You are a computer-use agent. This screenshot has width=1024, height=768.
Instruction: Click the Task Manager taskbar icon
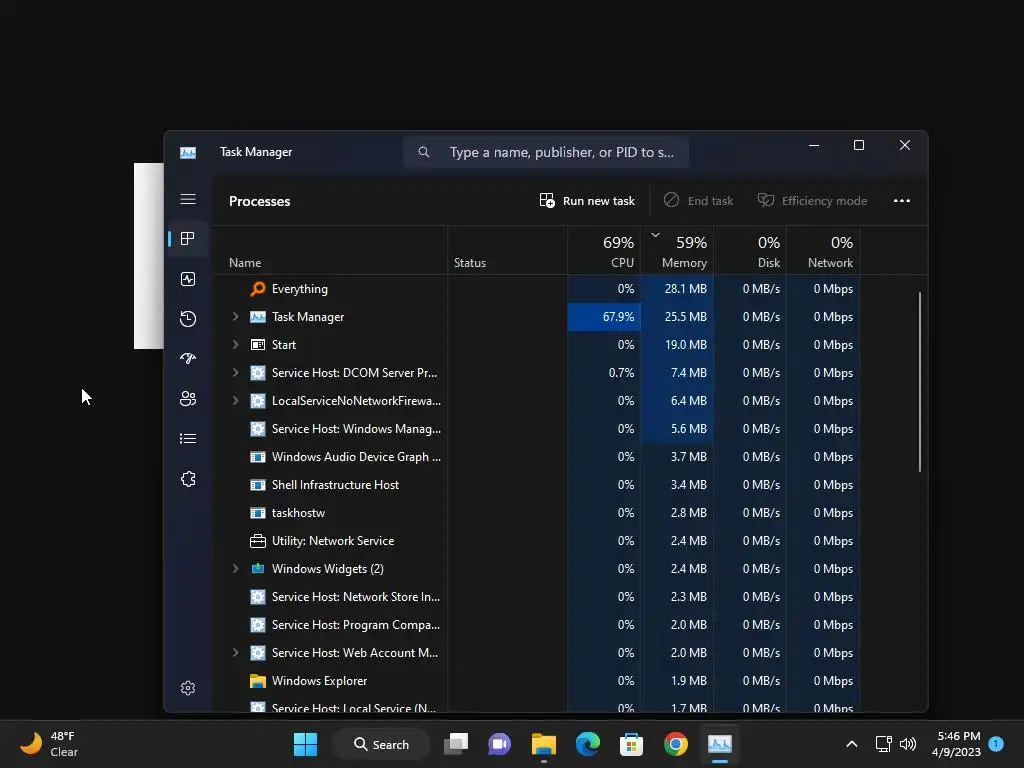coord(720,744)
